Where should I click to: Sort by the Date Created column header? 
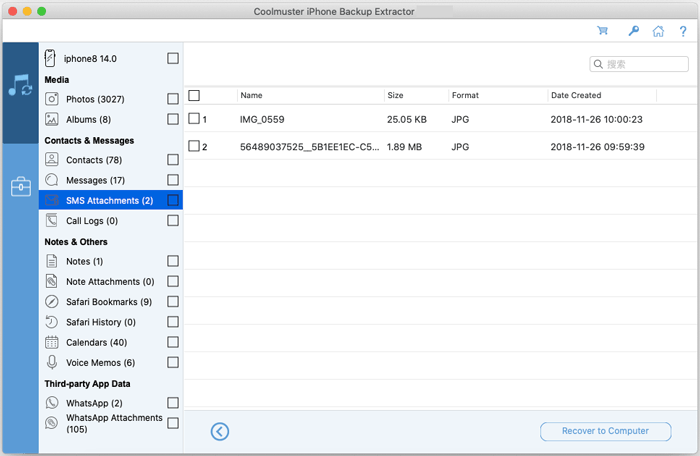[576, 95]
